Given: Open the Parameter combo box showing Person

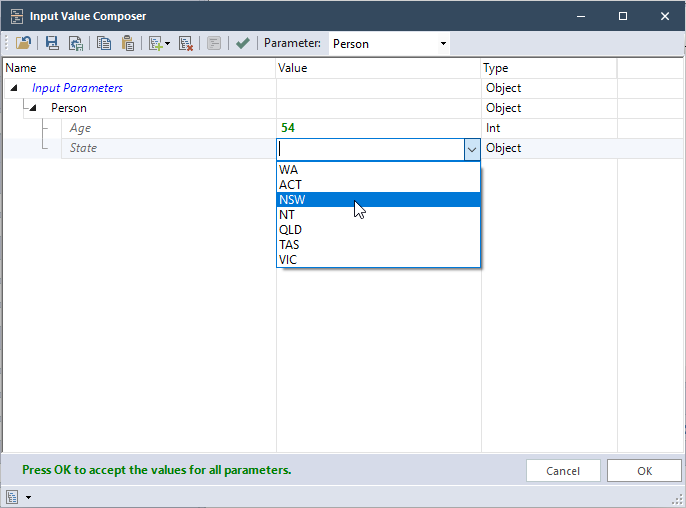Looking at the screenshot, I should pyautogui.click(x=389, y=43).
